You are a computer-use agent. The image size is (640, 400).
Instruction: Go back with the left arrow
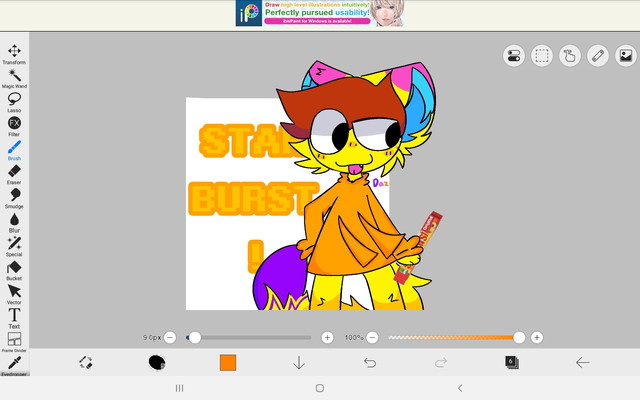(582, 362)
